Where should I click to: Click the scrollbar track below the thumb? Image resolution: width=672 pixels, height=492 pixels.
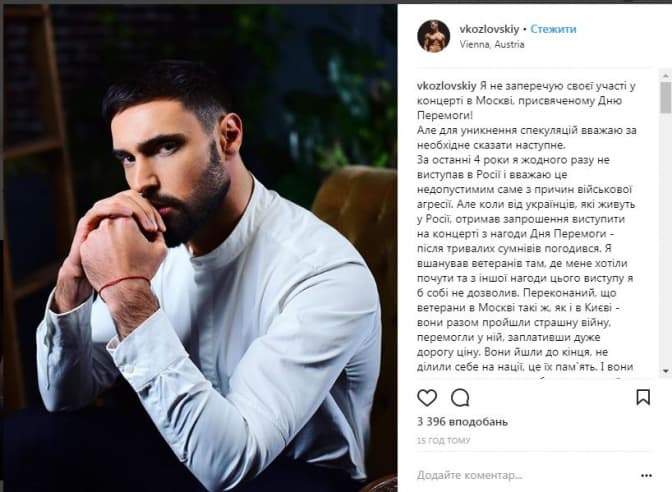pos(666,239)
